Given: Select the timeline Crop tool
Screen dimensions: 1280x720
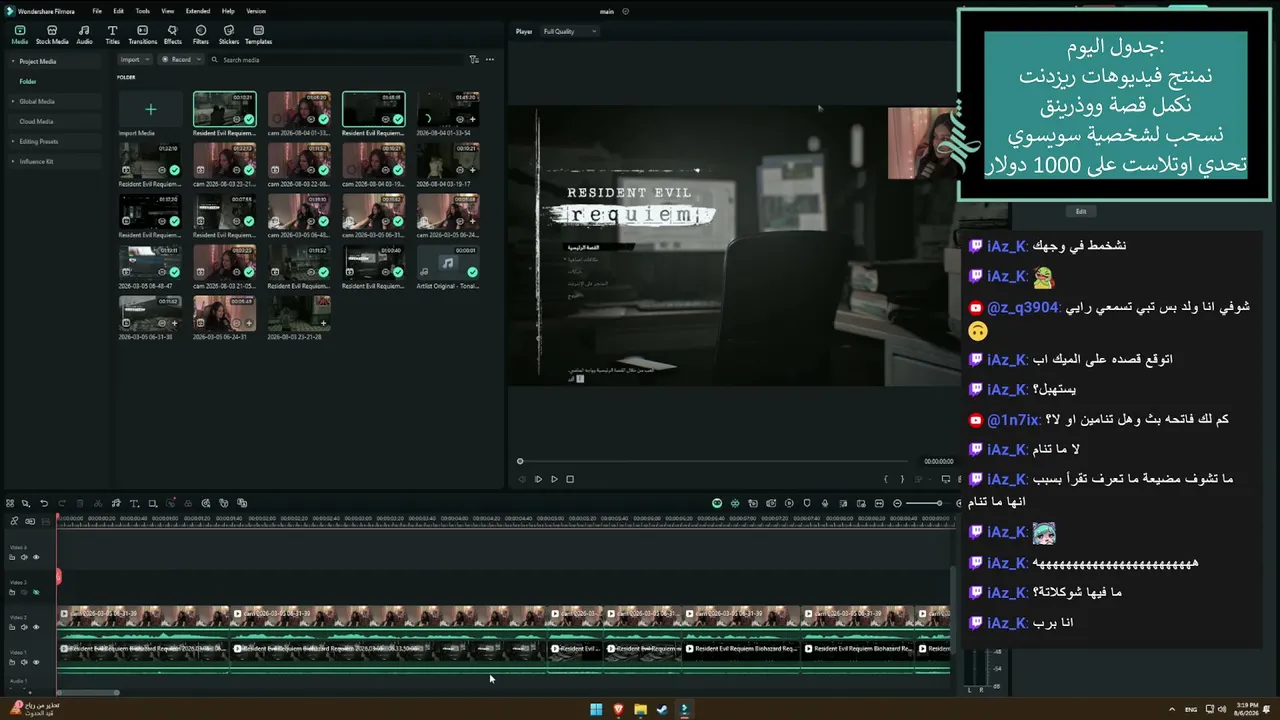Looking at the screenshot, I should (152, 503).
